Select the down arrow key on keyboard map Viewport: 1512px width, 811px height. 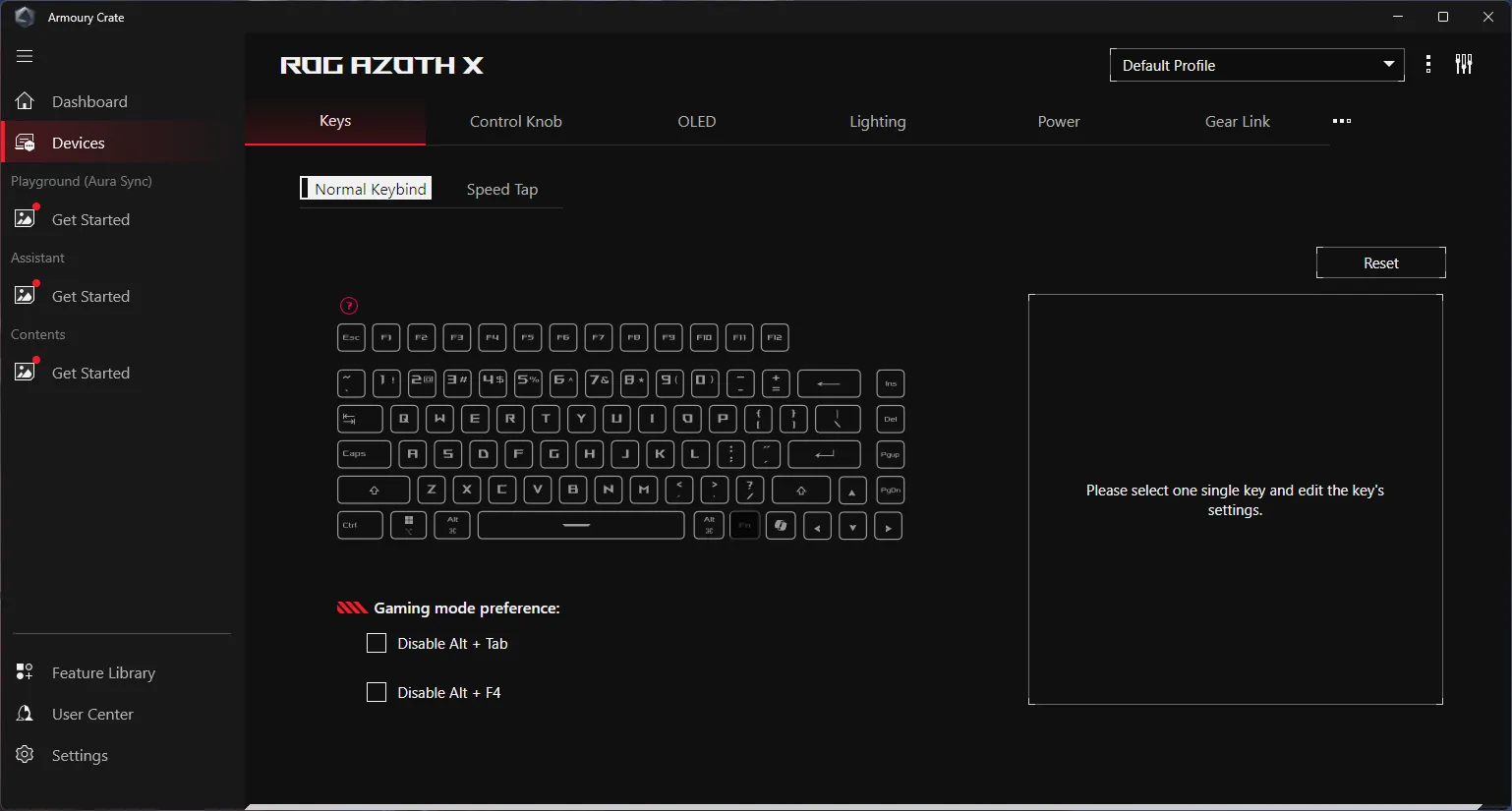852,525
